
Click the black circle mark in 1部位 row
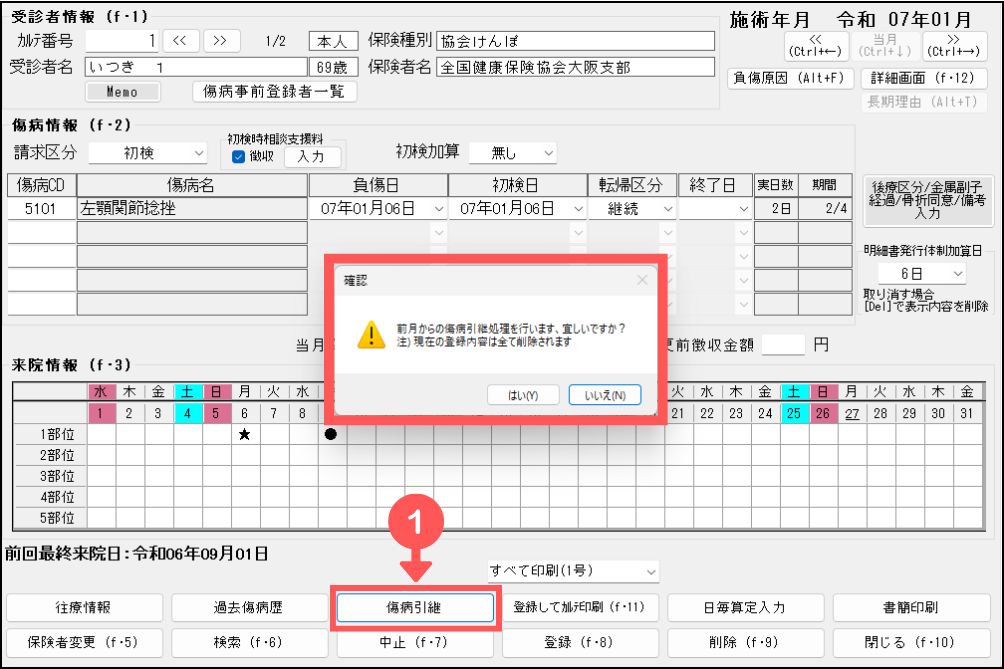[330, 434]
